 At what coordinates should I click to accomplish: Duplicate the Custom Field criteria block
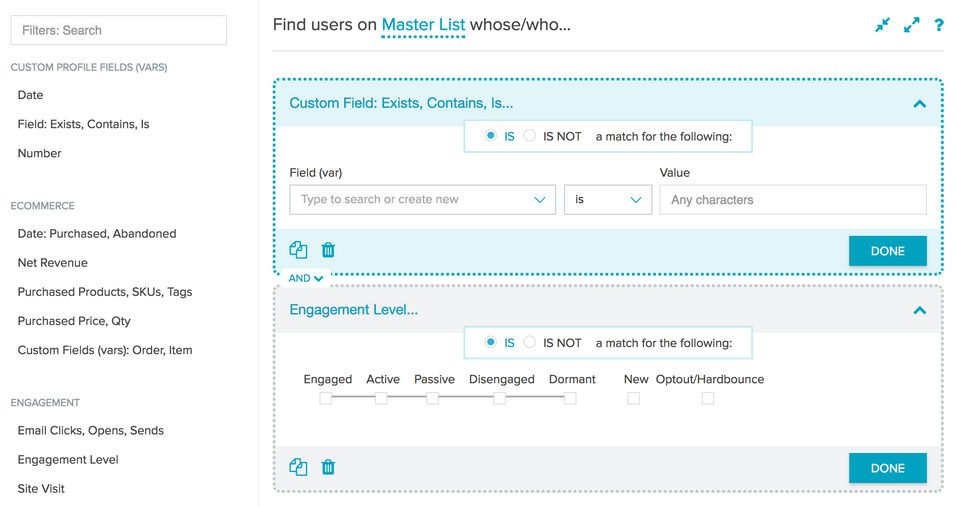(298, 250)
